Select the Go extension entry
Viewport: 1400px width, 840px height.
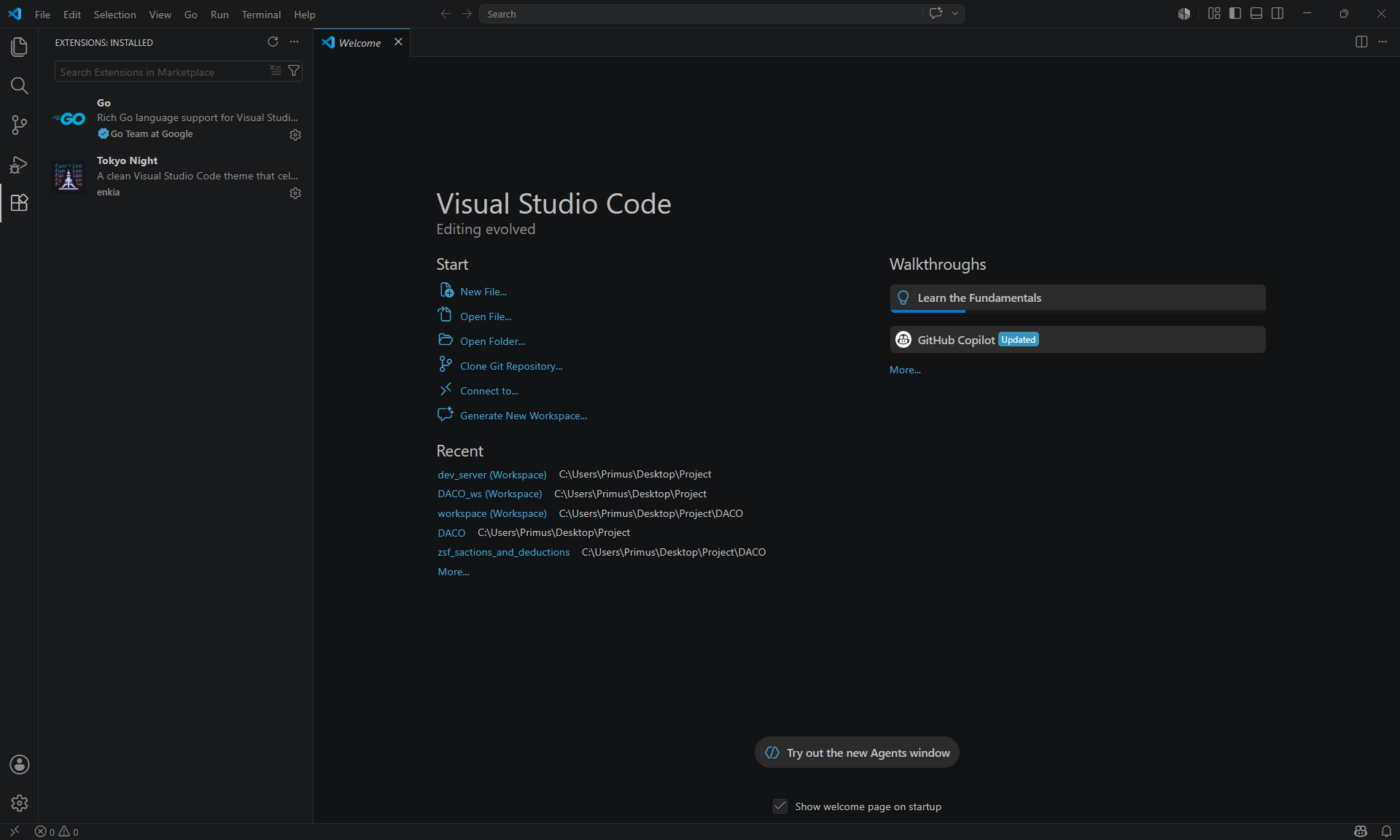(176, 118)
